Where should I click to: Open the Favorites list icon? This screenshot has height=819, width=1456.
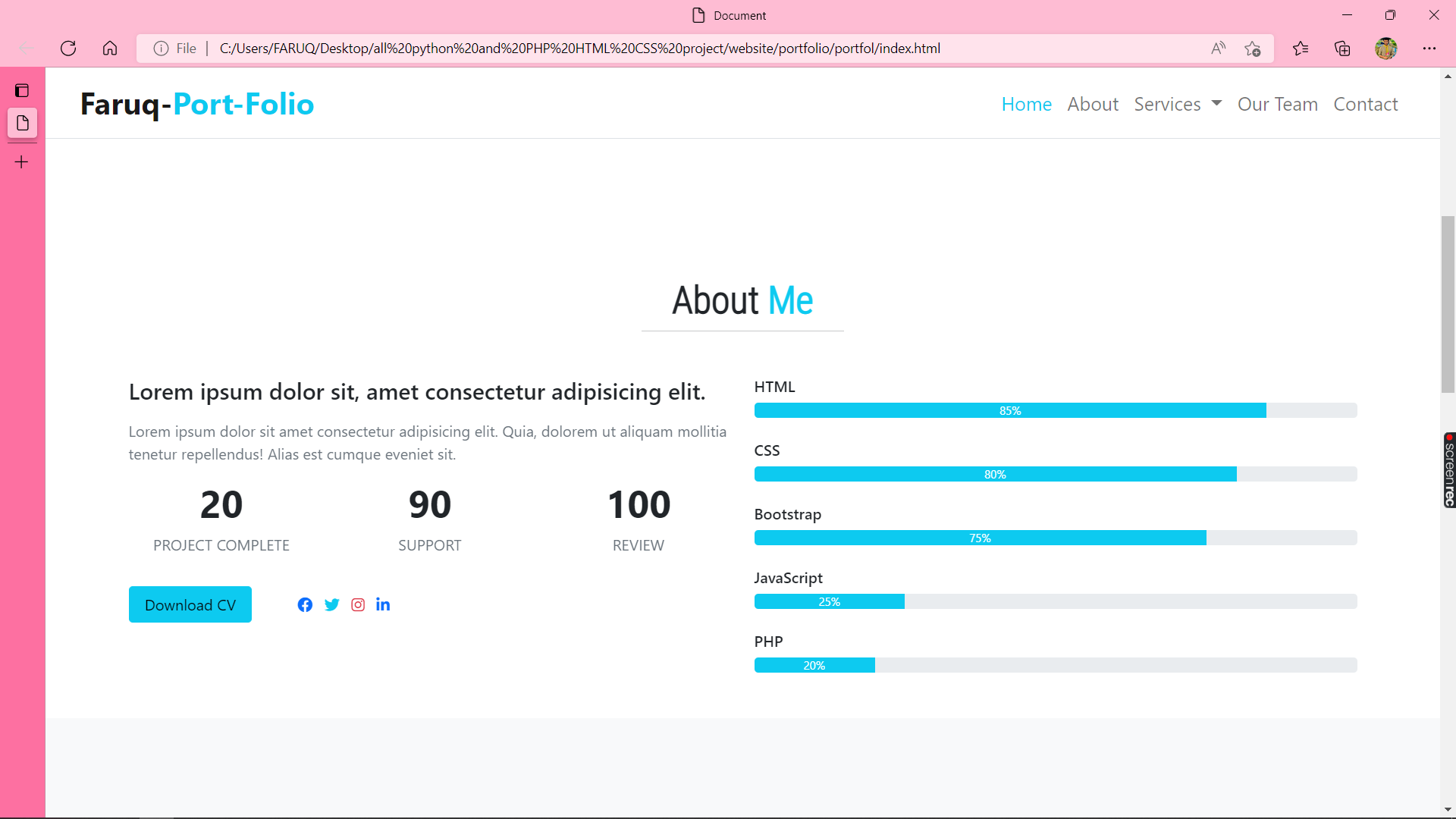click(x=1301, y=49)
